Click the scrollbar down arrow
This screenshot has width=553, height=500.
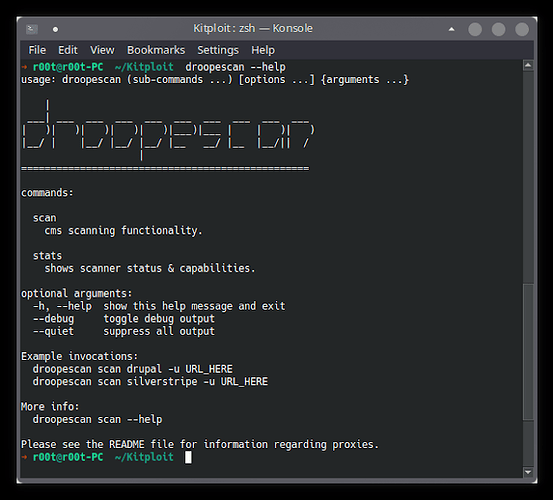pyautogui.click(x=528, y=472)
